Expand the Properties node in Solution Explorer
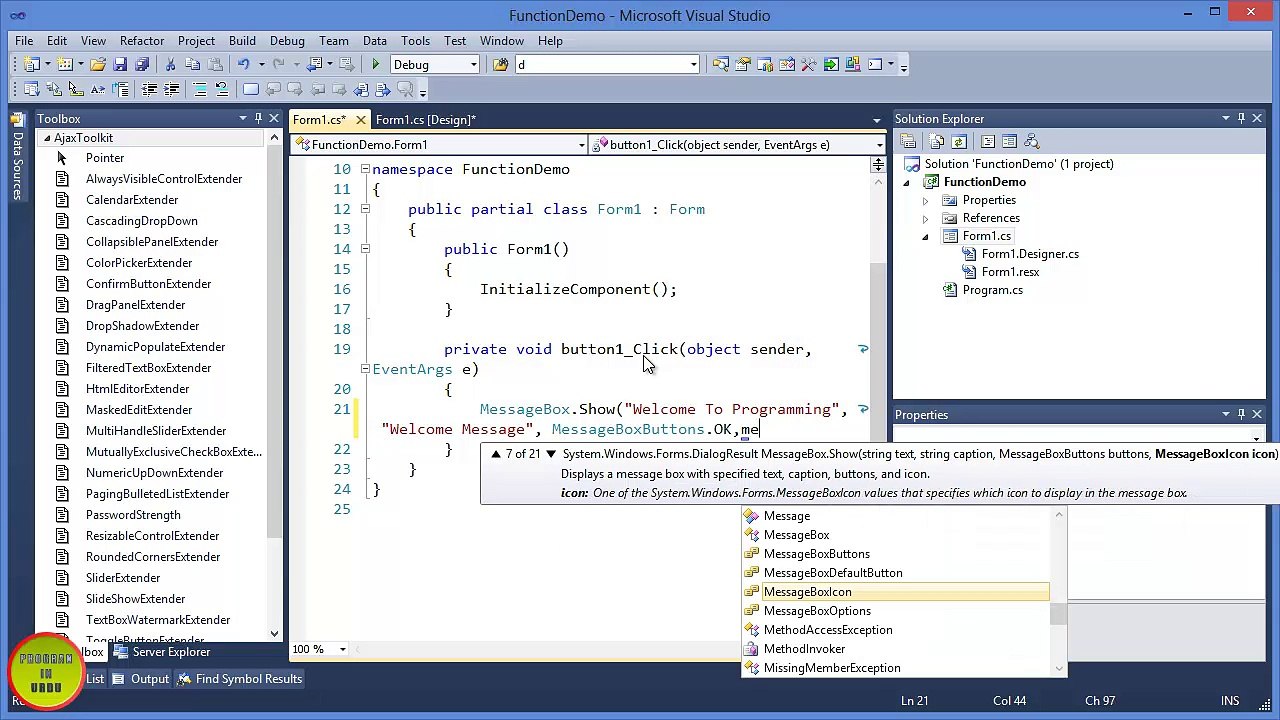Screen dimensions: 1280x720 [x=925, y=200]
